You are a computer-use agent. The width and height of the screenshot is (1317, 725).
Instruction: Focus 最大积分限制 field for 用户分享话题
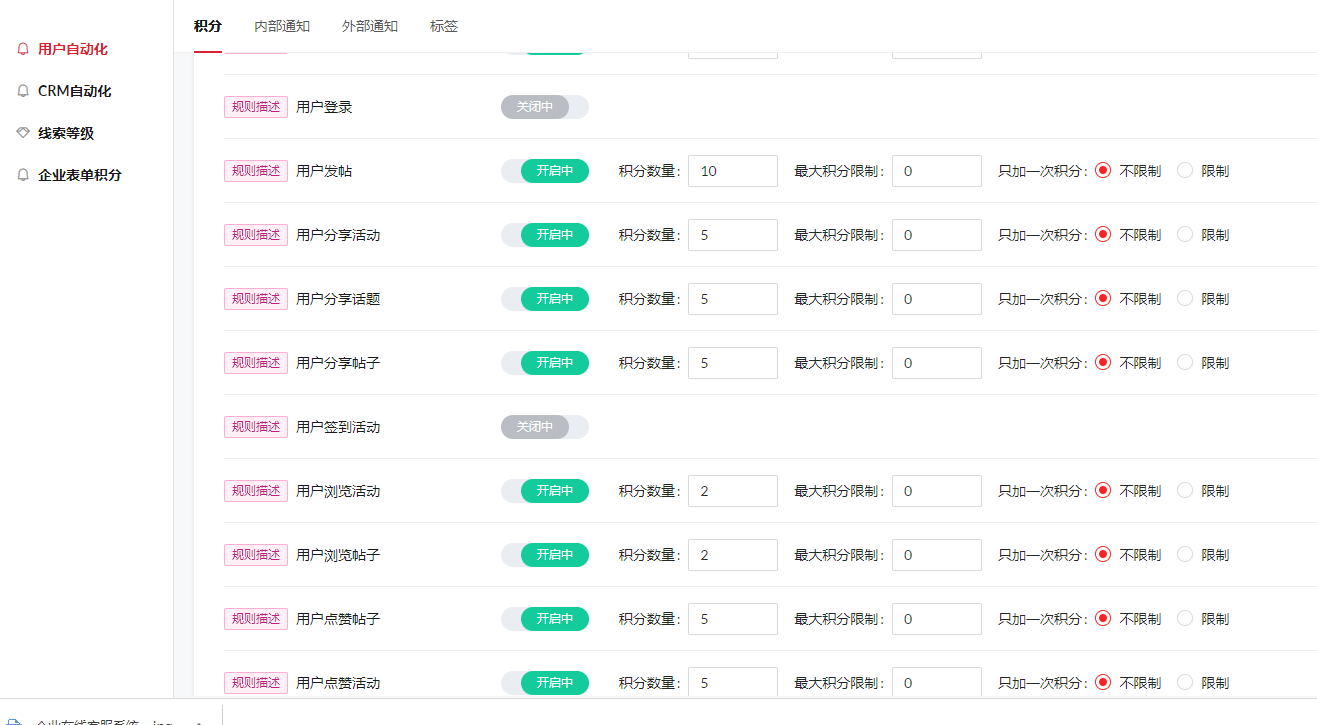(937, 299)
